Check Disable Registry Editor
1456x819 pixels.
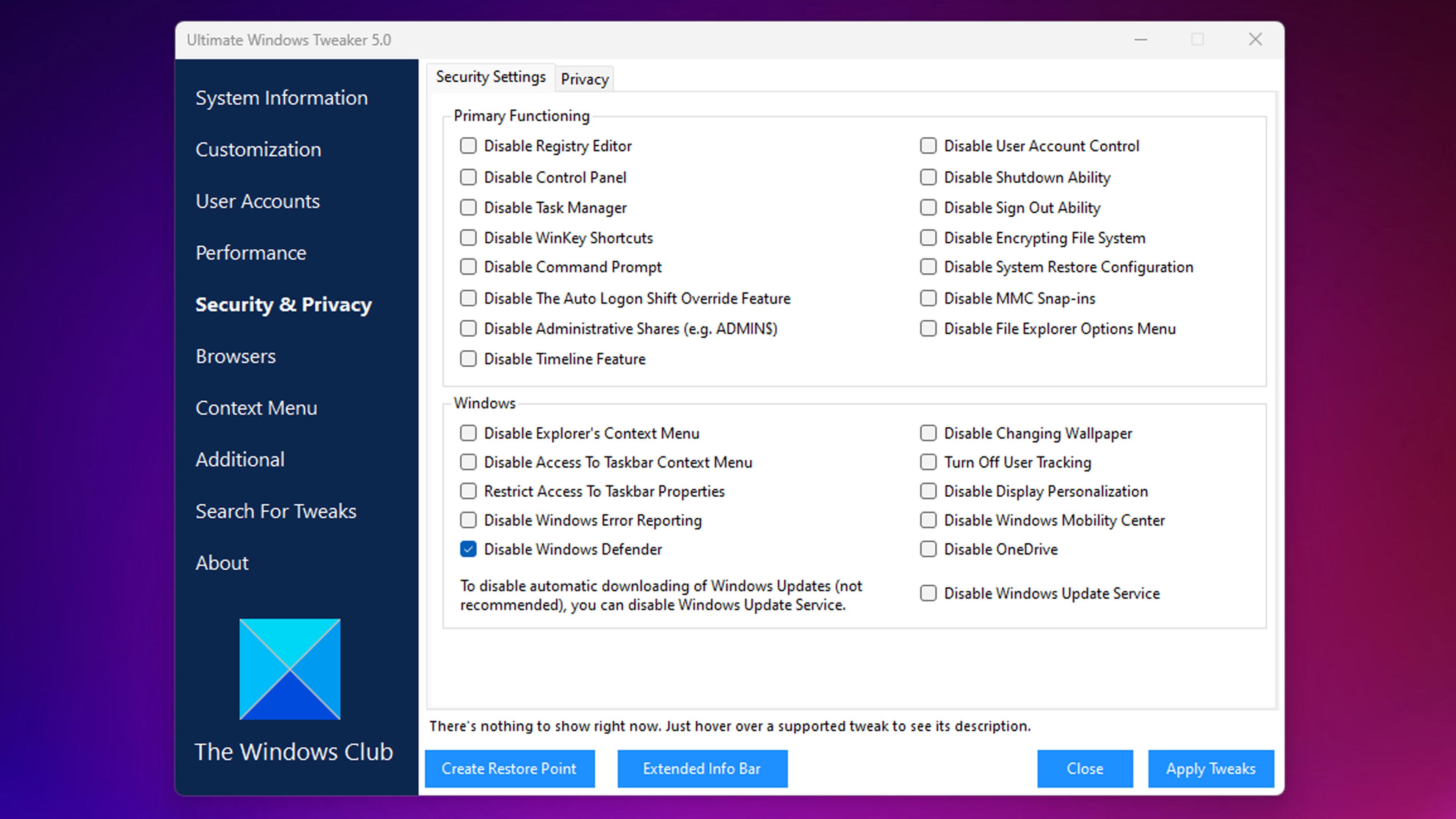pos(468,146)
